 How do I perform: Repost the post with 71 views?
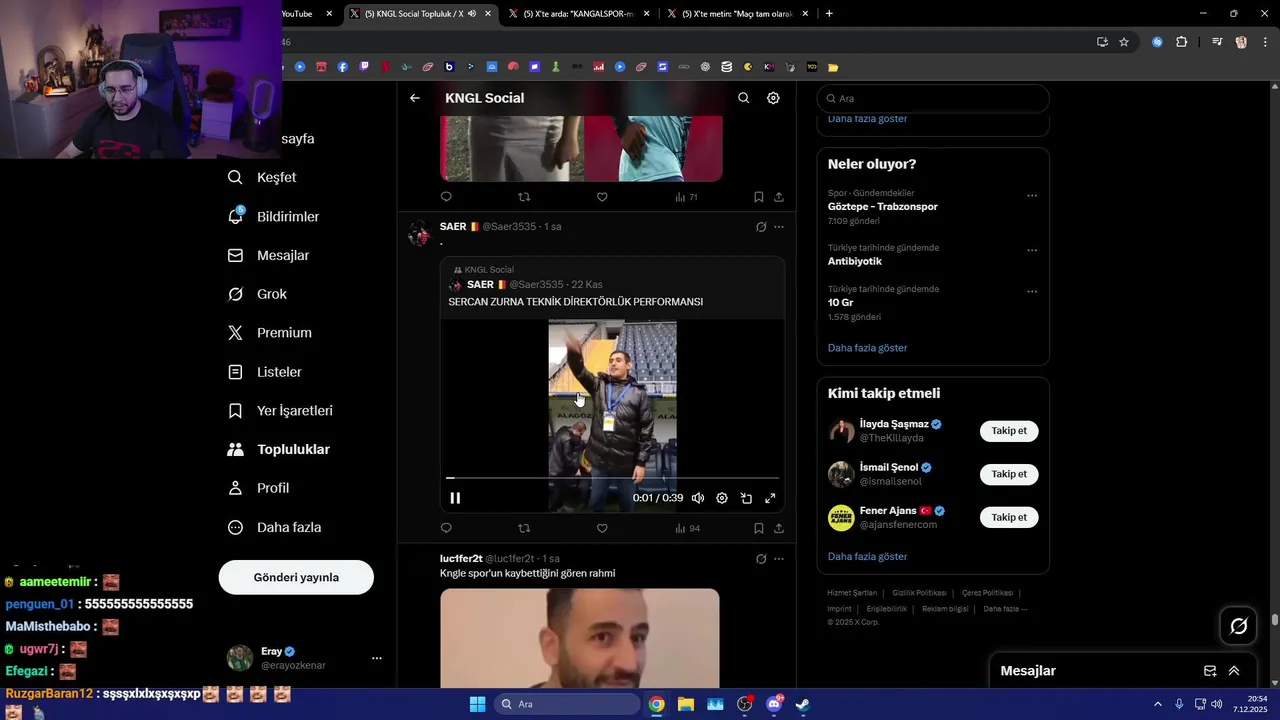click(524, 197)
